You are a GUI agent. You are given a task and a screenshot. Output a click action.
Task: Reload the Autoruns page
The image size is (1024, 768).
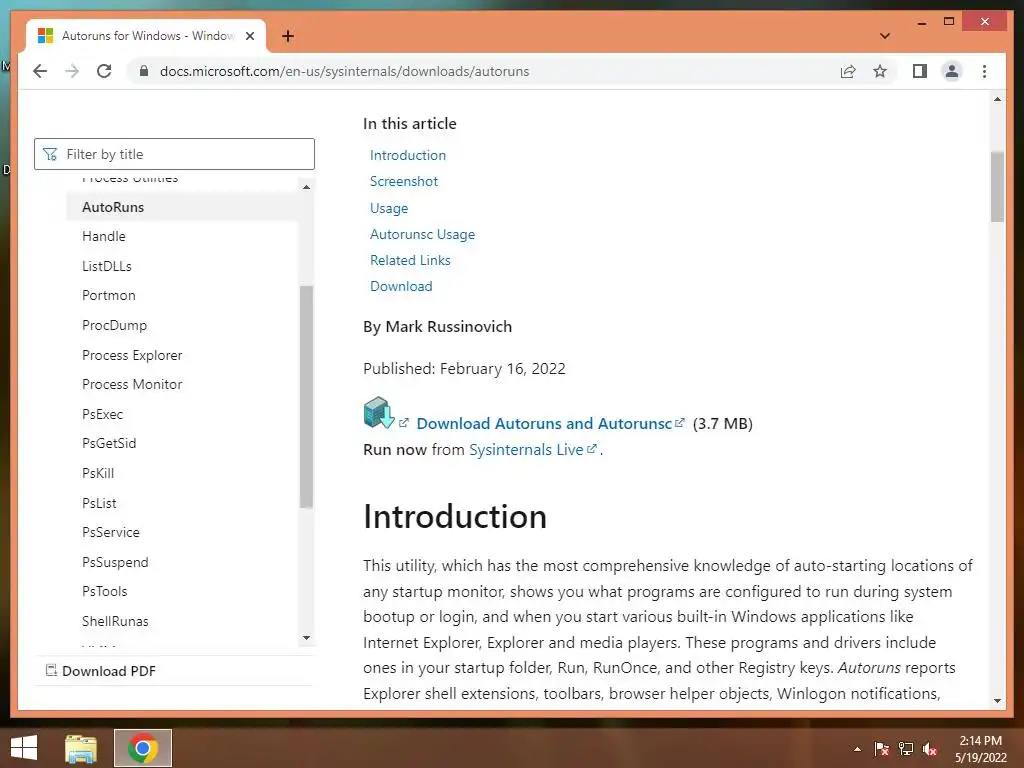[x=104, y=71]
